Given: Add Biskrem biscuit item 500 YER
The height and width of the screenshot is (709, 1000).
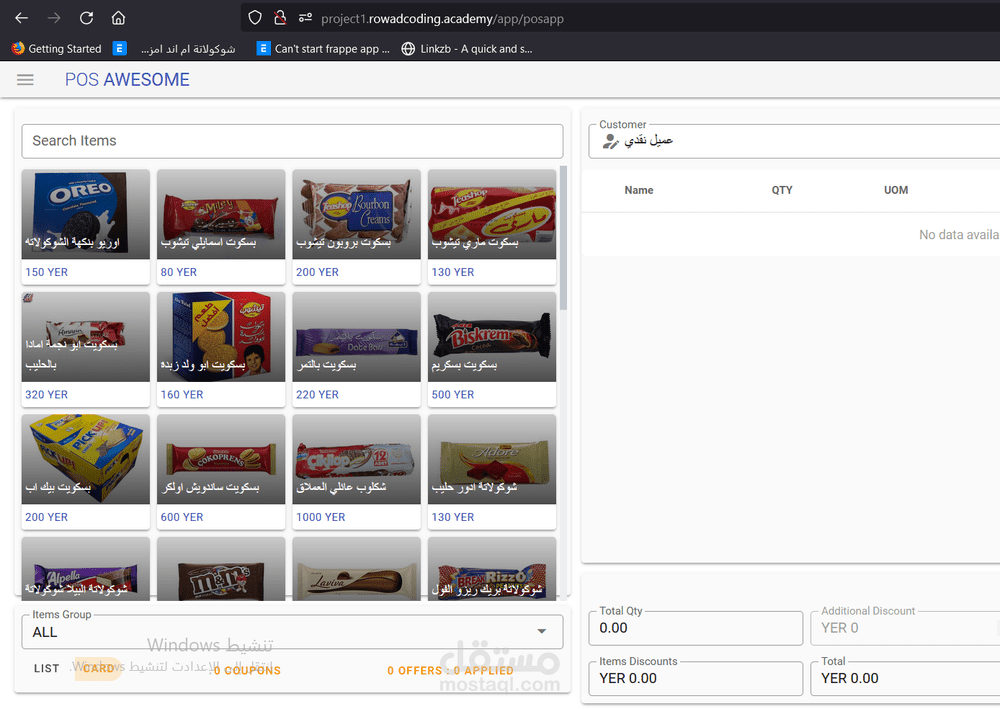Looking at the screenshot, I should 492,349.
